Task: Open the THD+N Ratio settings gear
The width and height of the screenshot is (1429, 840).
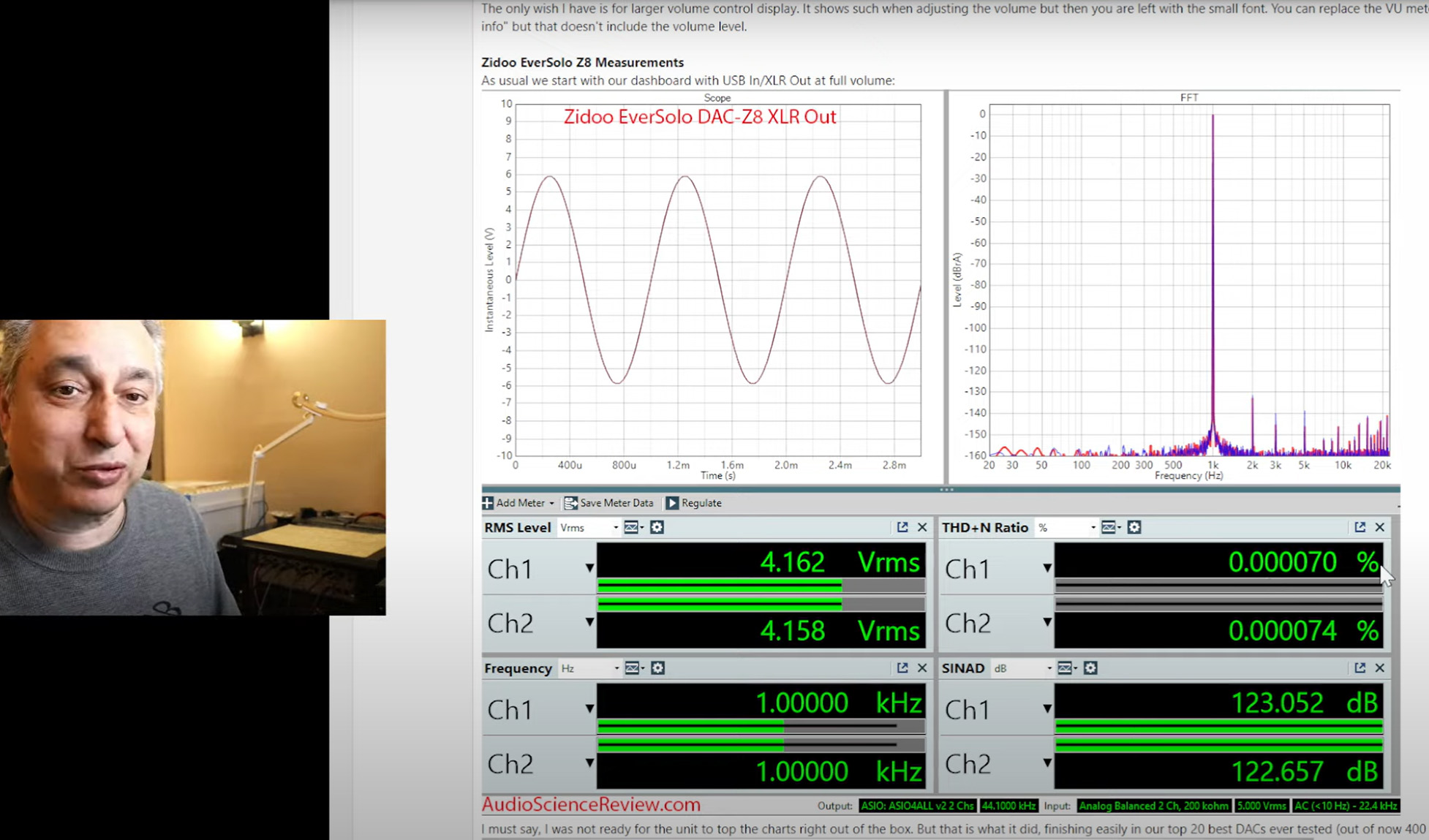Action: (1134, 527)
